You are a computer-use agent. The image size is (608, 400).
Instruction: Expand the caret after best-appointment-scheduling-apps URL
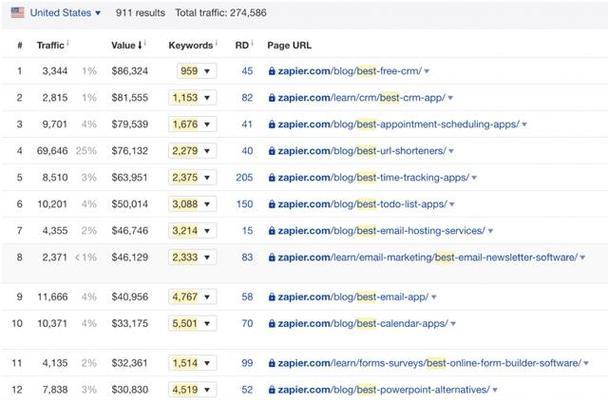point(524,125)
